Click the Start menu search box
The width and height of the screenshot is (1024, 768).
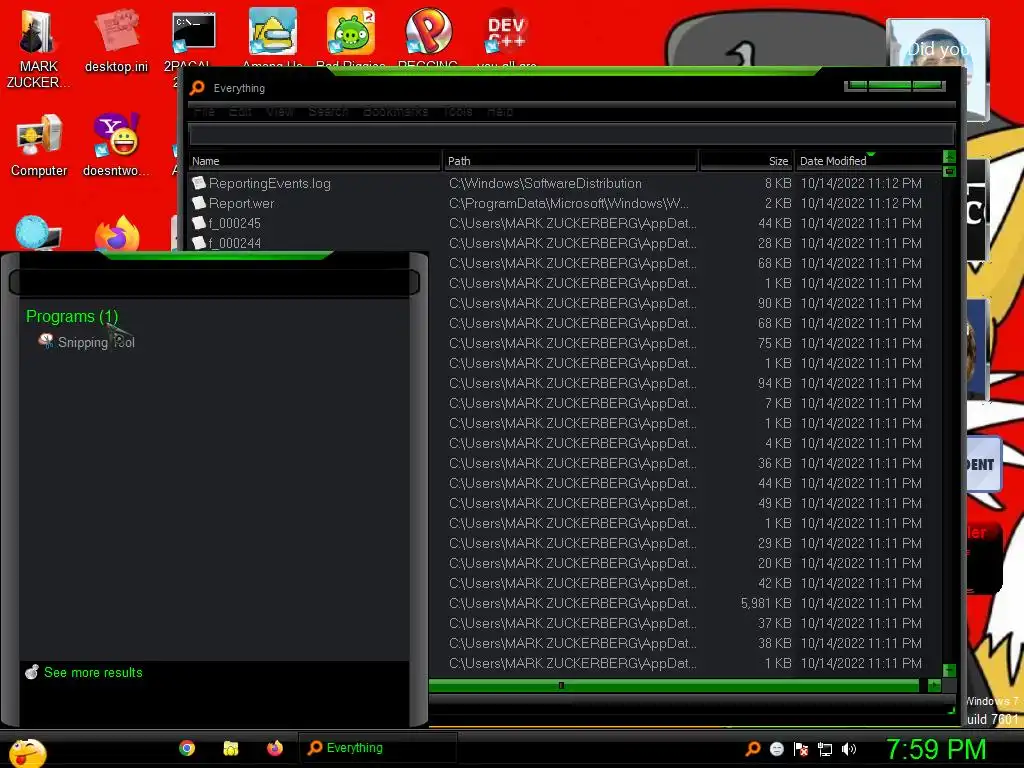tap(214, 282)
